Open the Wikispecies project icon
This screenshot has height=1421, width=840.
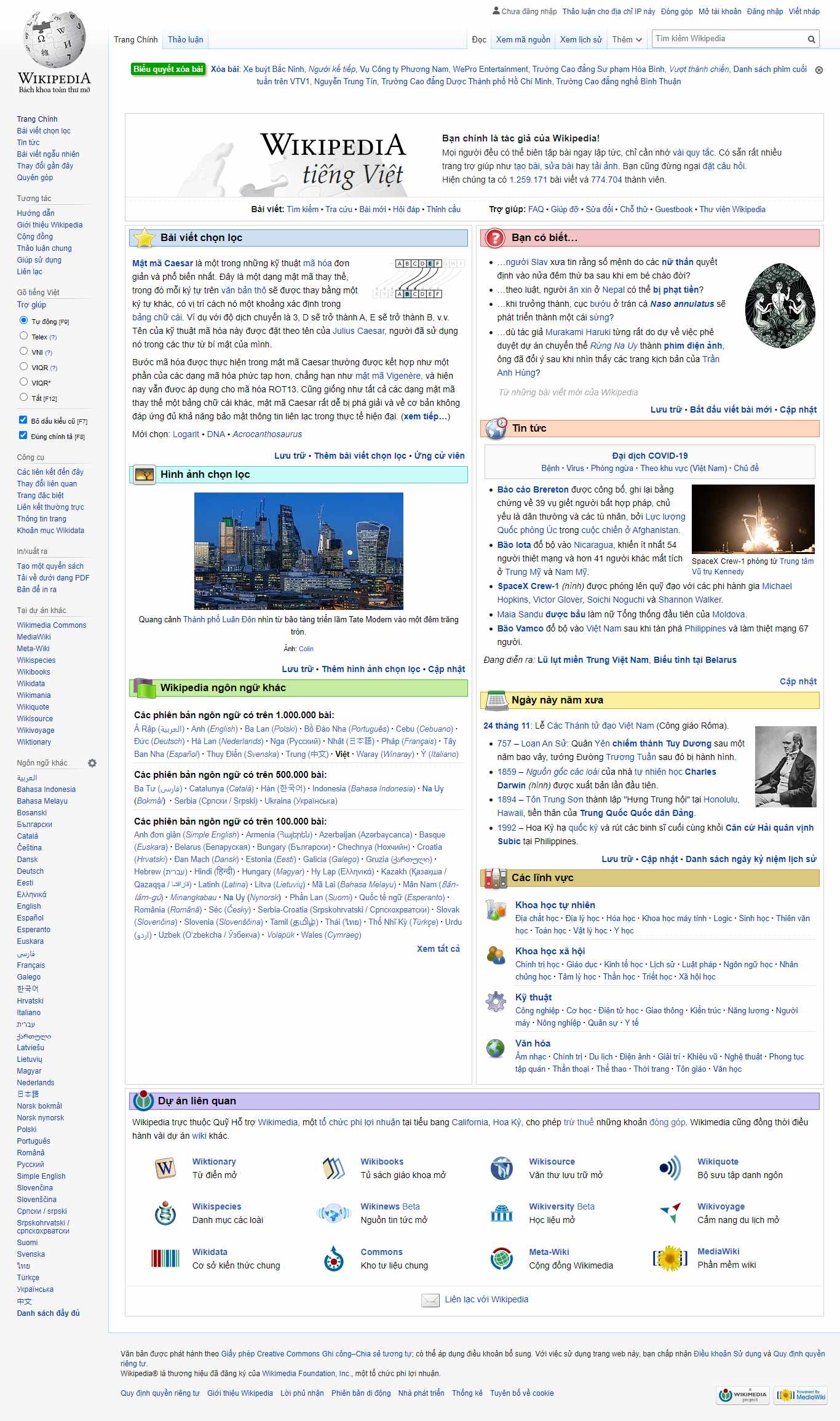point(165,1213)
